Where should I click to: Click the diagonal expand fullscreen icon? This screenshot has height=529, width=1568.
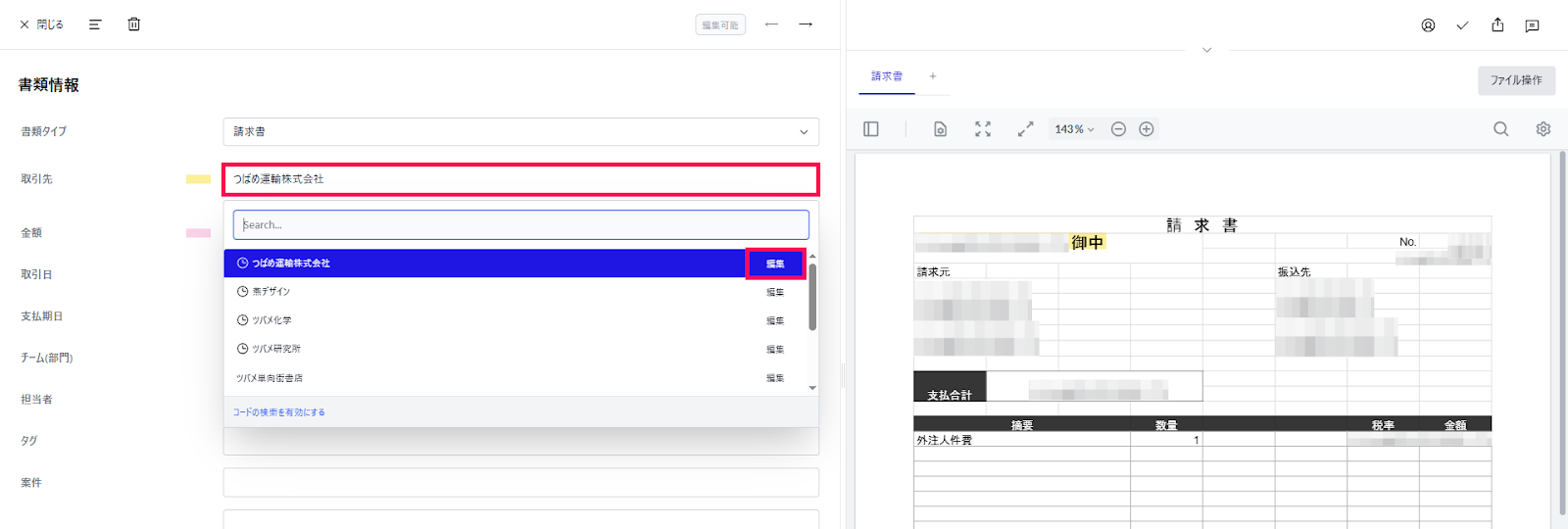coord(1025,129)
